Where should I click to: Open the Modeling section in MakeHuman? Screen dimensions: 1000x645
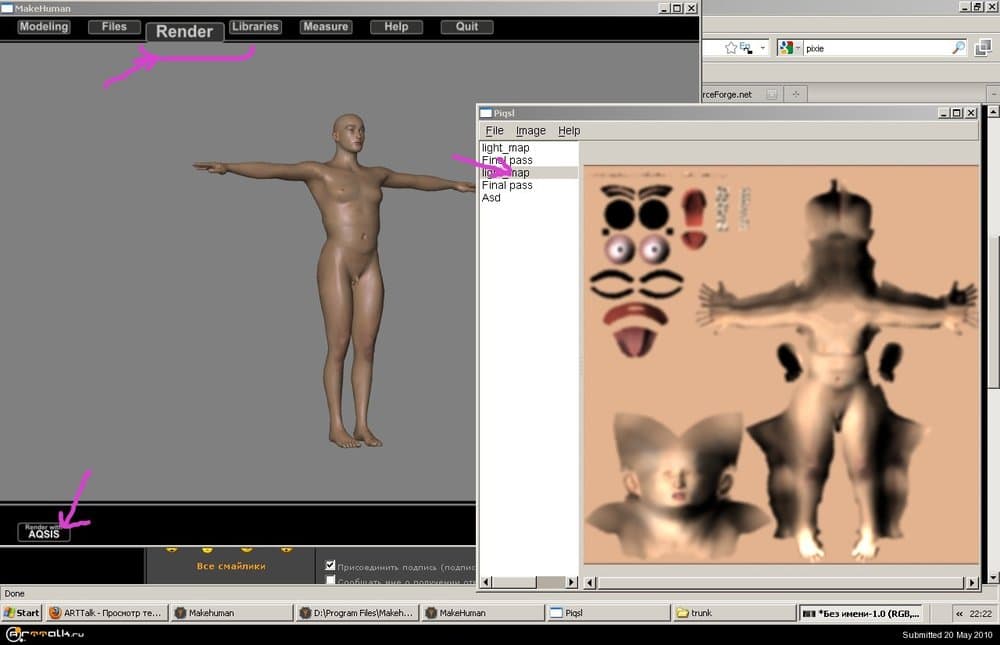pos(43,27)
